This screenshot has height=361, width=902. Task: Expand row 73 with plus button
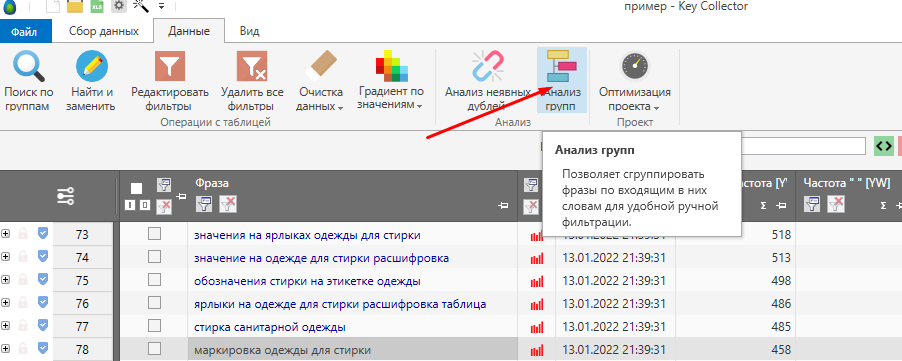pos(6,233)
